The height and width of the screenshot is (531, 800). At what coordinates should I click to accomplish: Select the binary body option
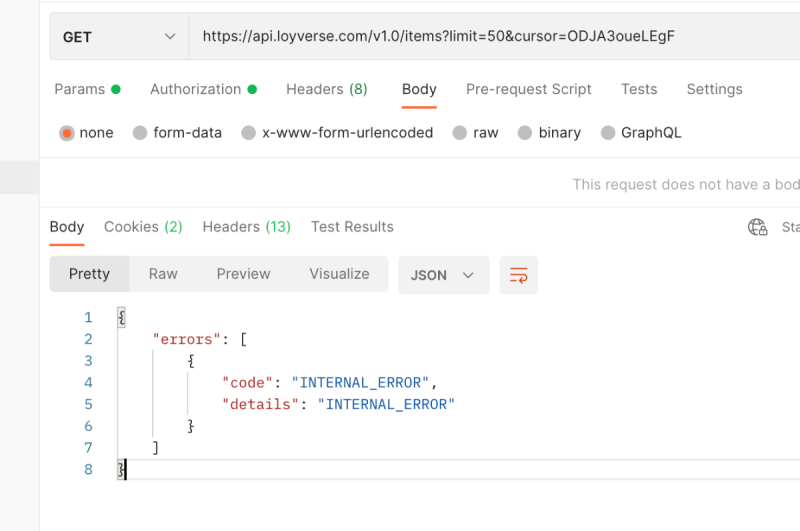(525, 133)
